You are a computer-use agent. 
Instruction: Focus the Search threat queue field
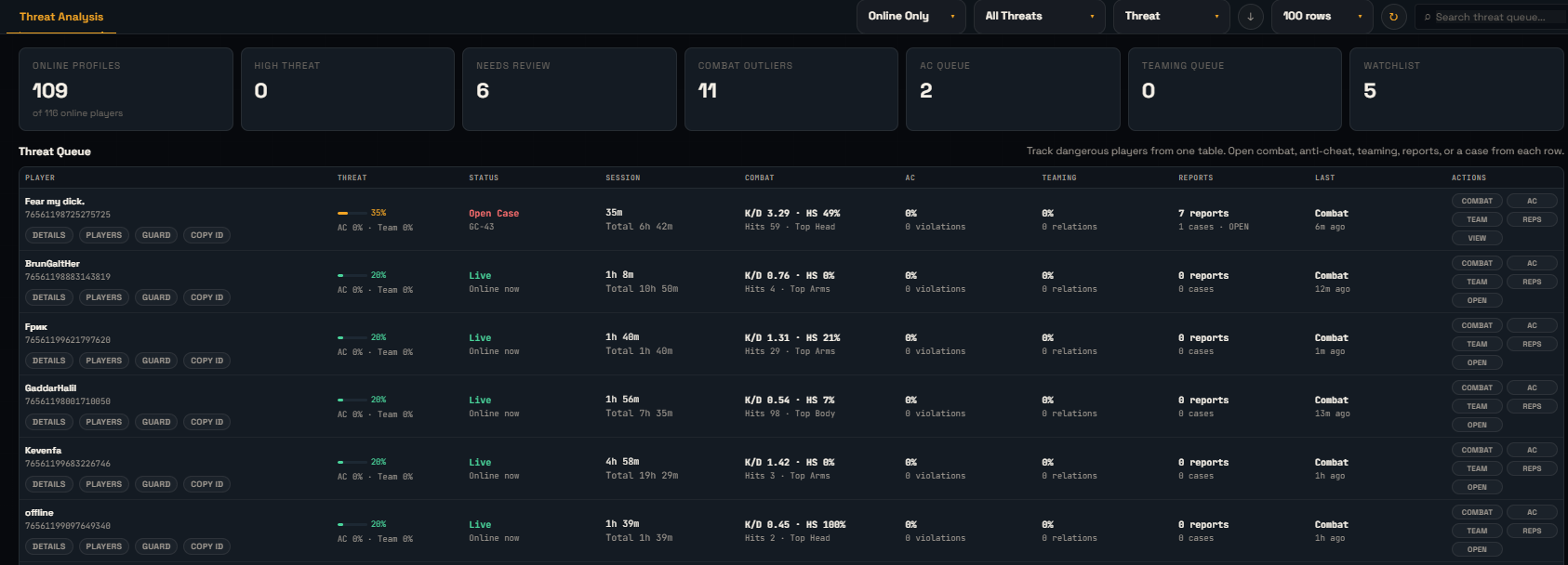coord(1491,17)
